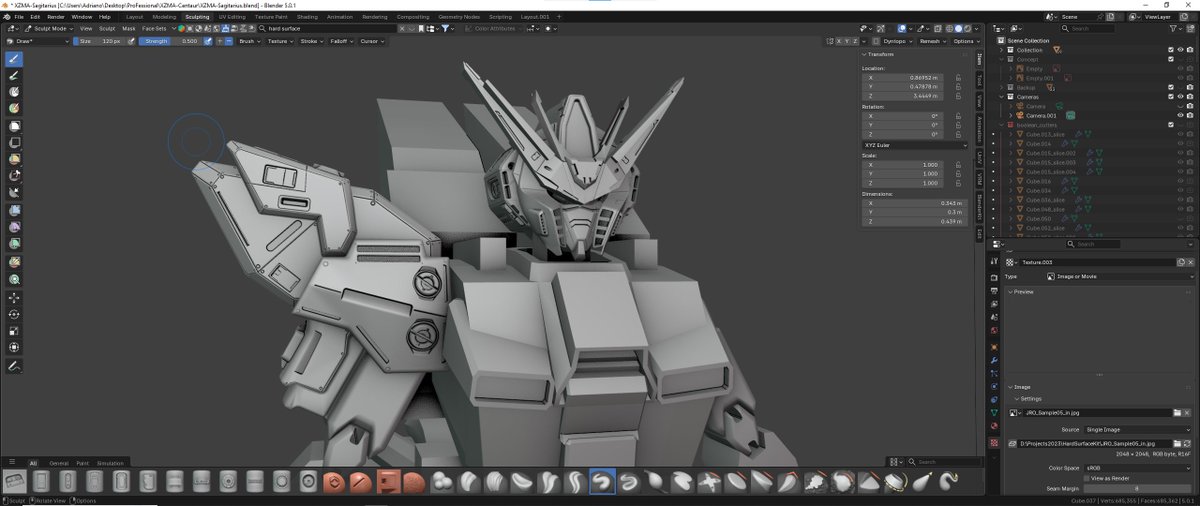Screen dimensions: 1200x506
Task: Open the Render menu
Action: tap(55, 17)
